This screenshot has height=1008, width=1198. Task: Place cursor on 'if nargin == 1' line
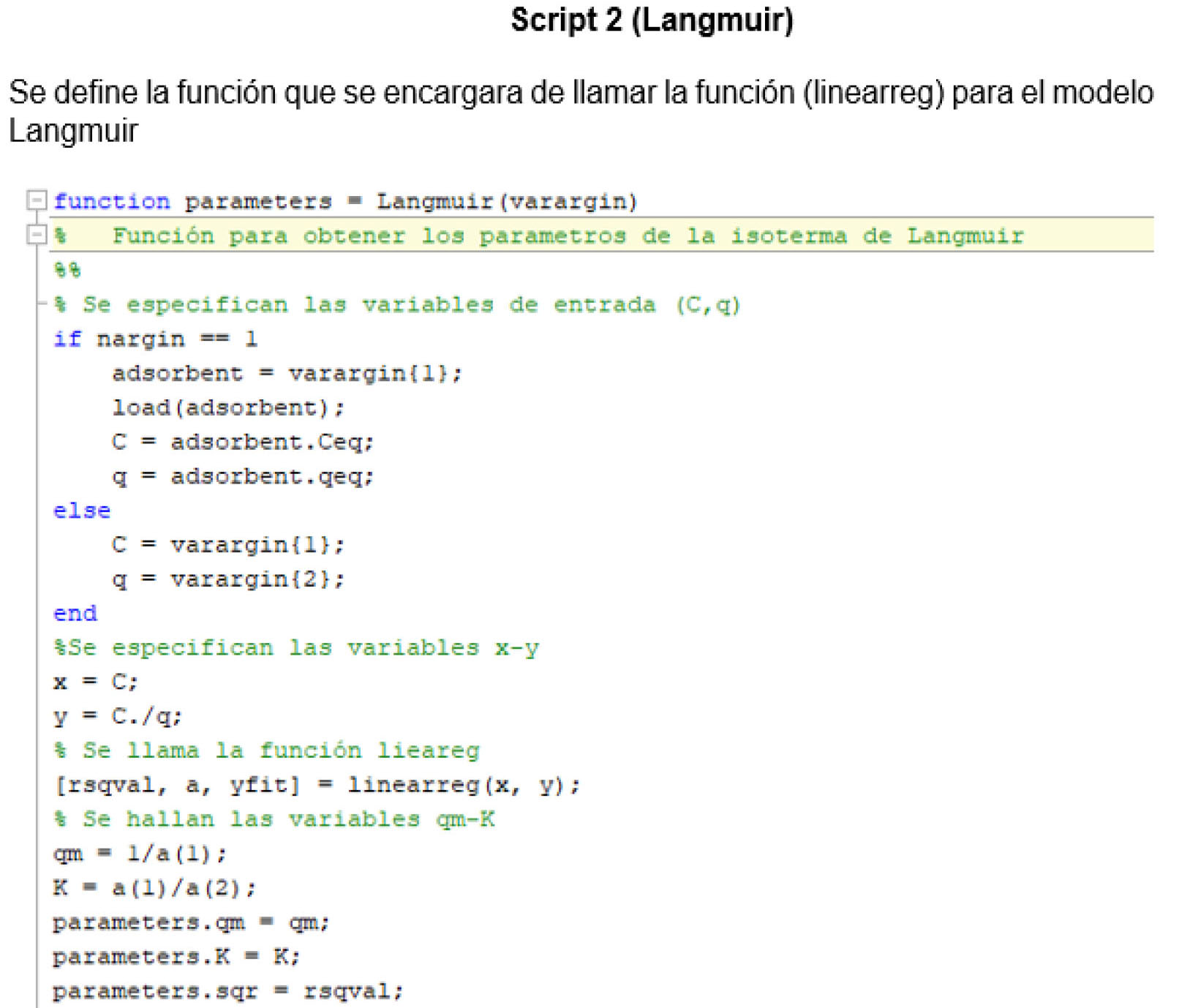coord(155,339)
